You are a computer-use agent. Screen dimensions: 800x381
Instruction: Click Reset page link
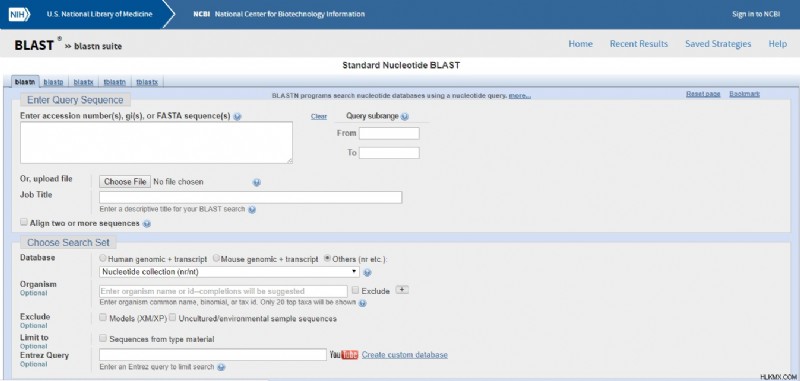(703, 94)
